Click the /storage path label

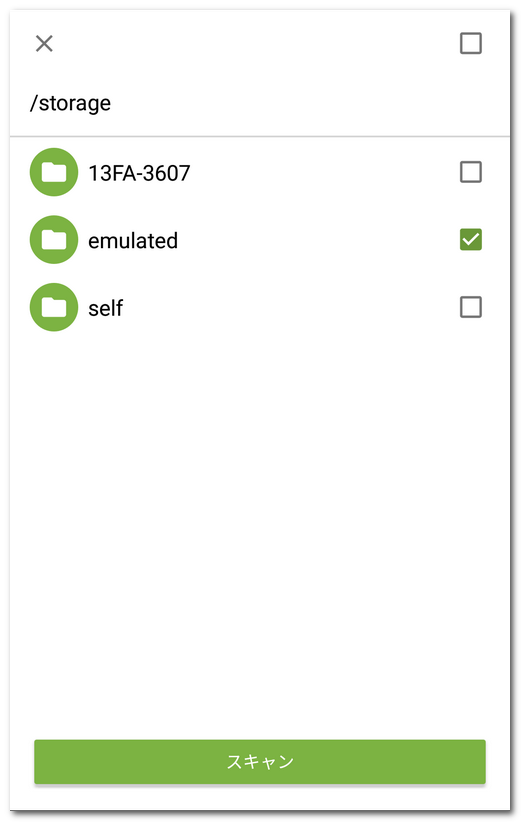pyautogui.click(x=70, y=103)
